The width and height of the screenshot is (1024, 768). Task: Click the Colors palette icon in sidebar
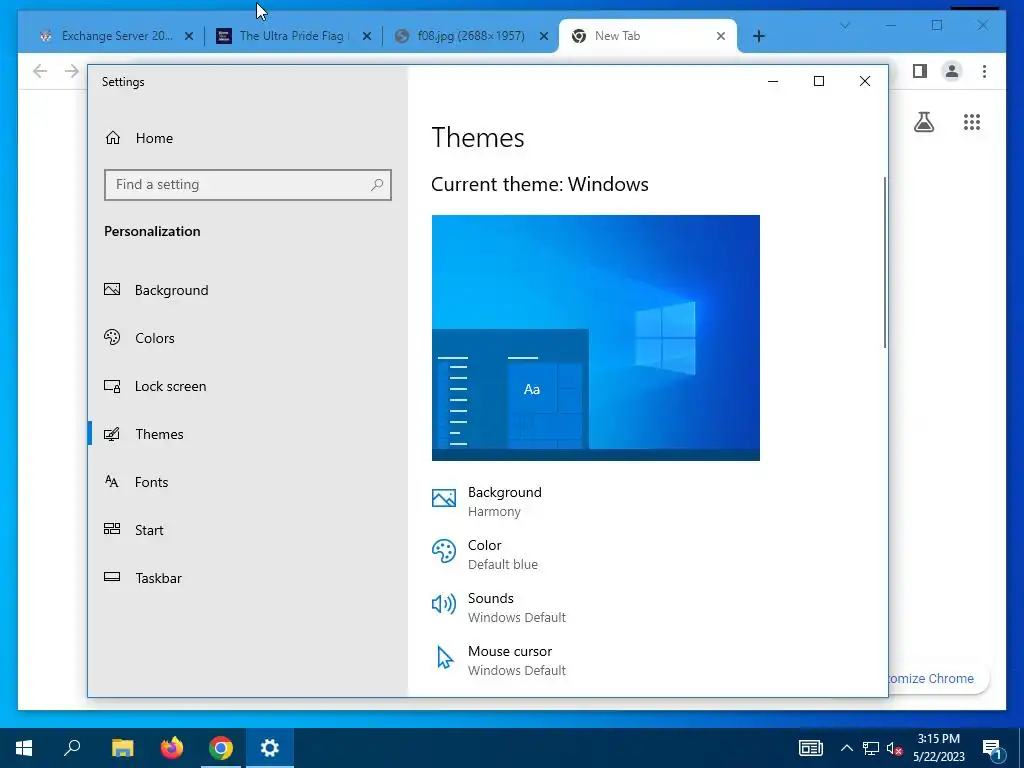112,337
